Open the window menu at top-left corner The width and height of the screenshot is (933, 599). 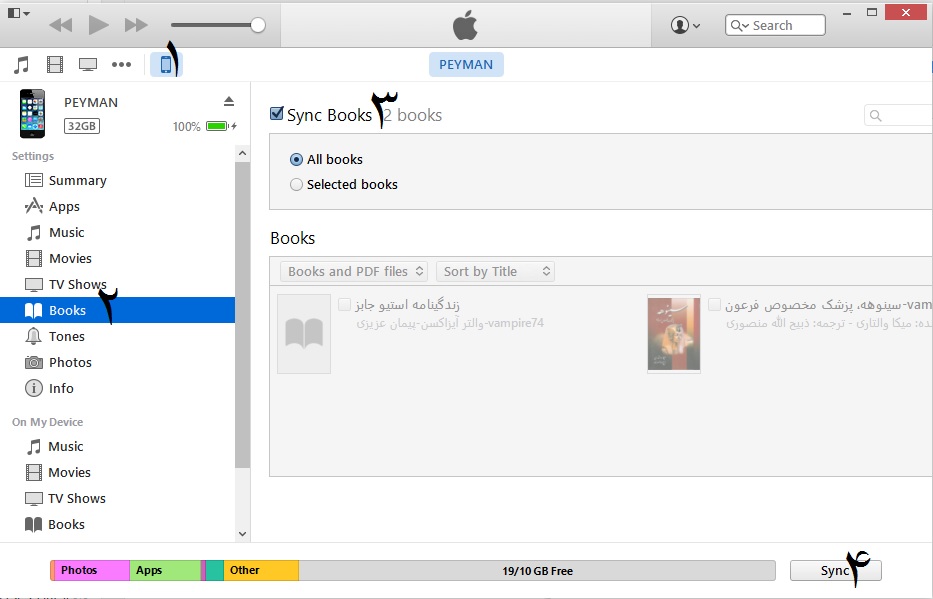pos(18,12)
